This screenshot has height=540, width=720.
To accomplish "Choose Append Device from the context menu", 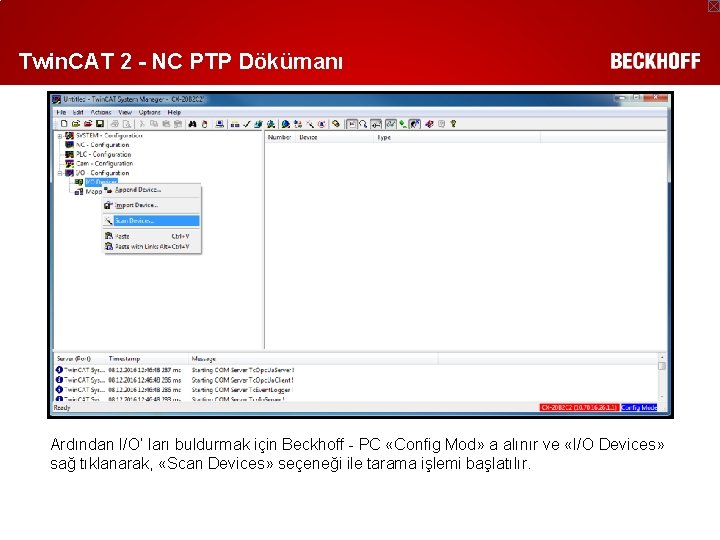I will pos(152,190).
